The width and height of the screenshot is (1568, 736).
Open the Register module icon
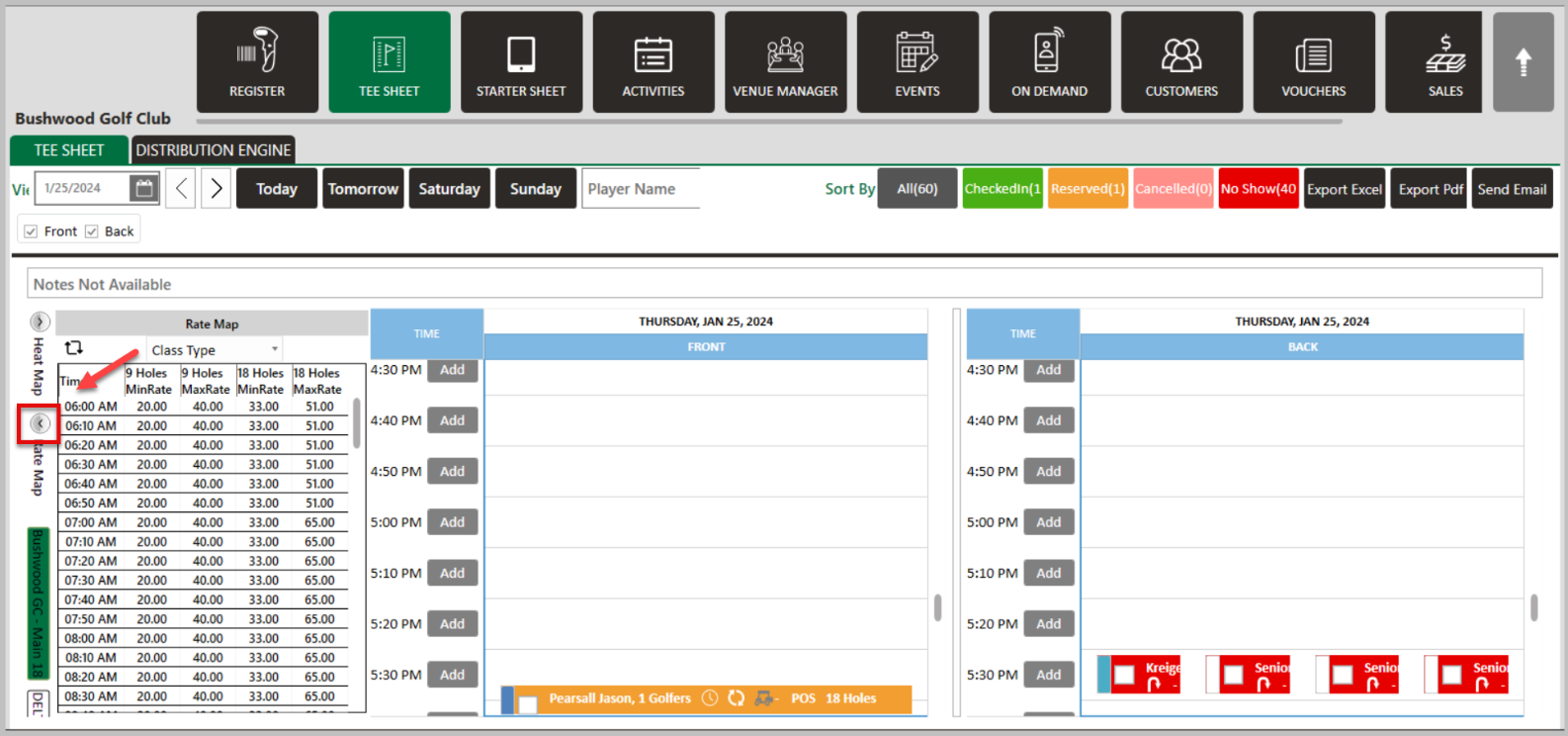click(x=257, y=61)
